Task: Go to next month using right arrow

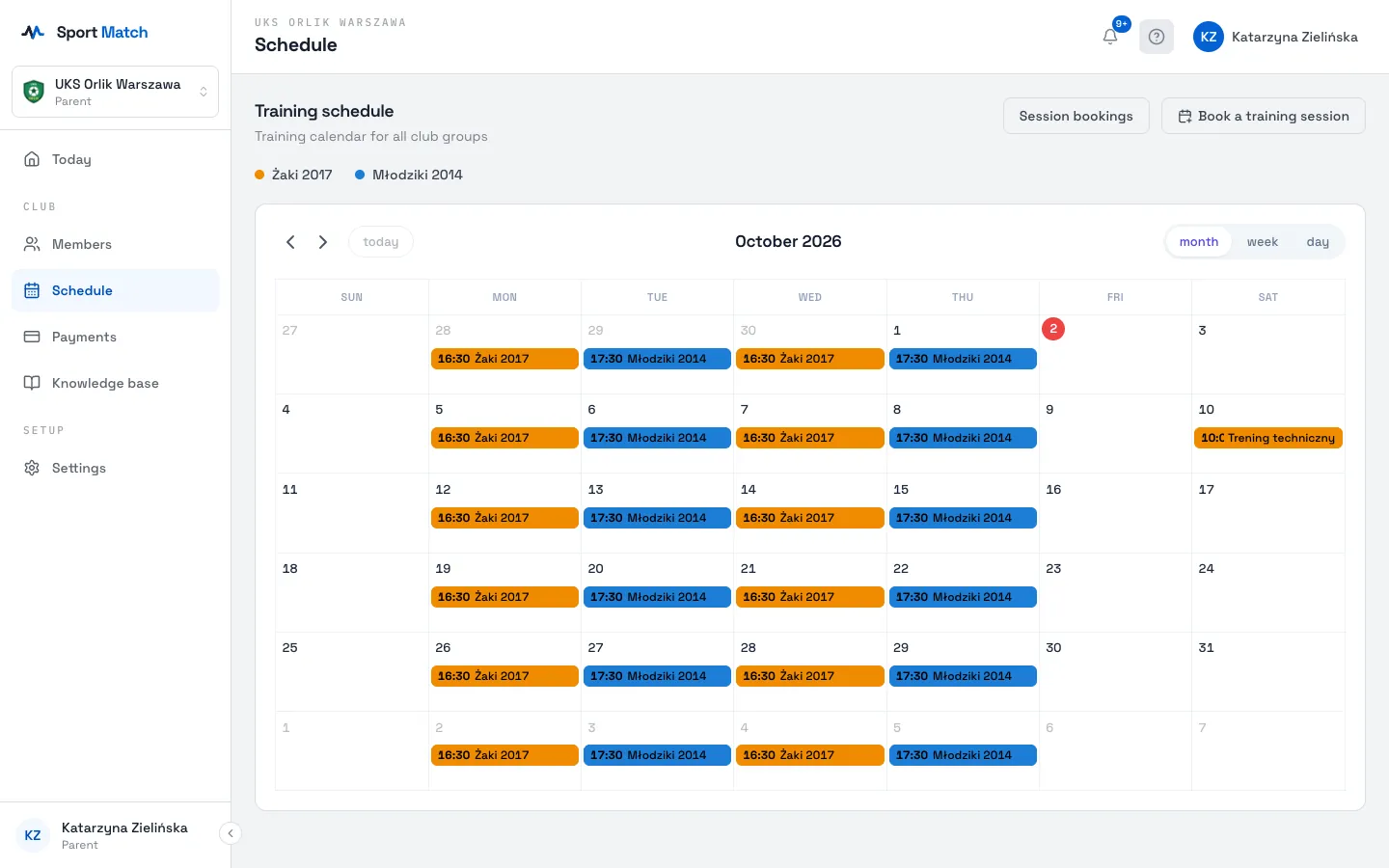Action: pyautogui.click(x=323, y=242)
